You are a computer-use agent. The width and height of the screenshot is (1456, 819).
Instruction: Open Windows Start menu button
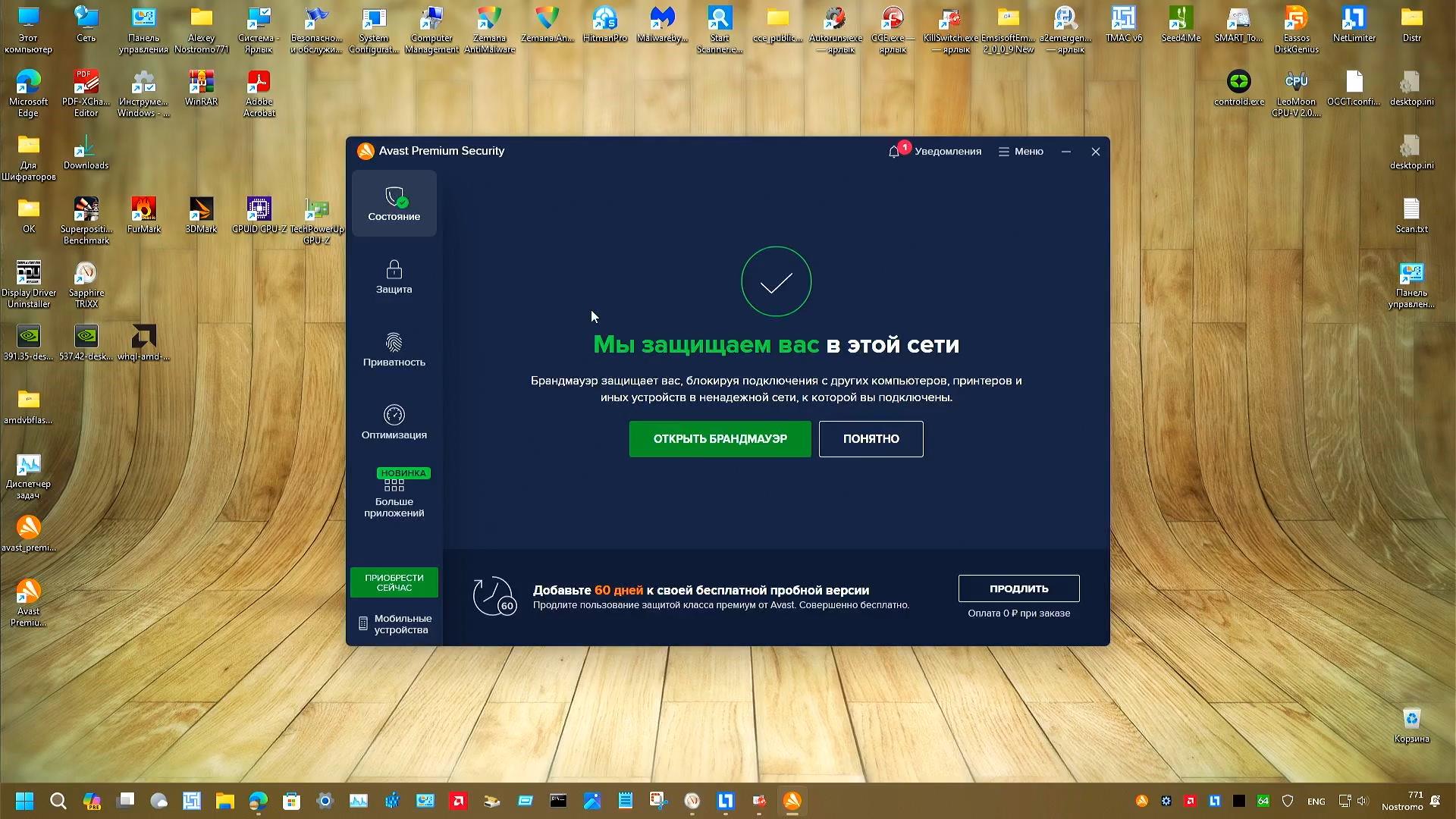coord(24,801)
